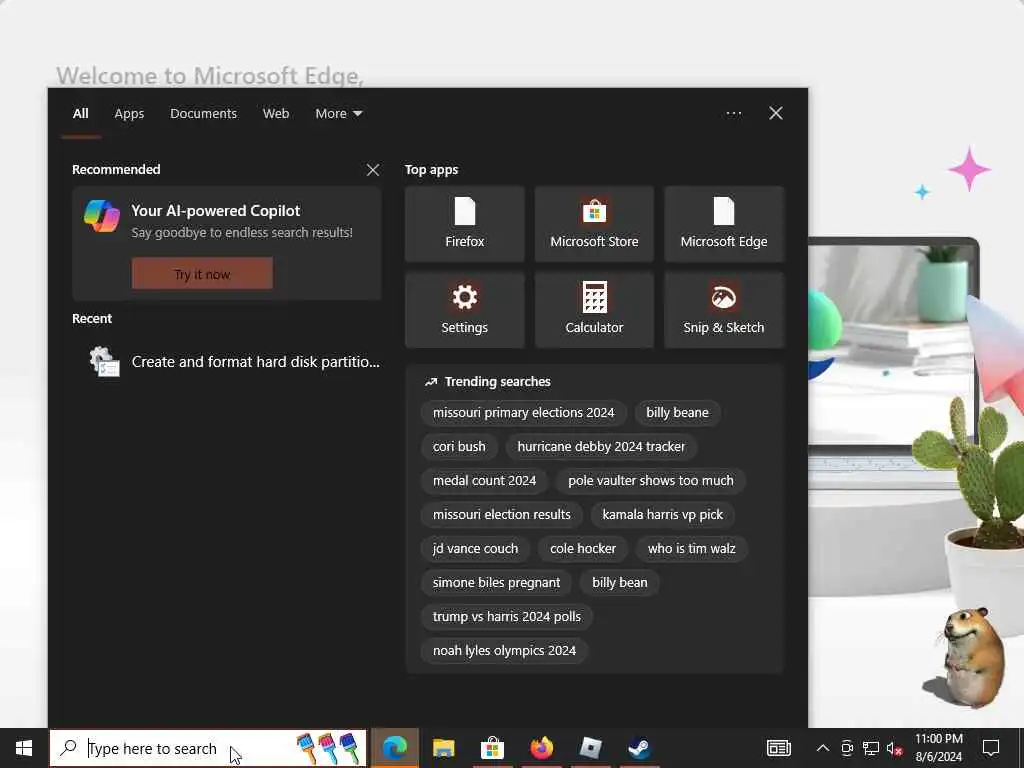Click the Start button on the taskbar
1024x768 pixels.
24,748
